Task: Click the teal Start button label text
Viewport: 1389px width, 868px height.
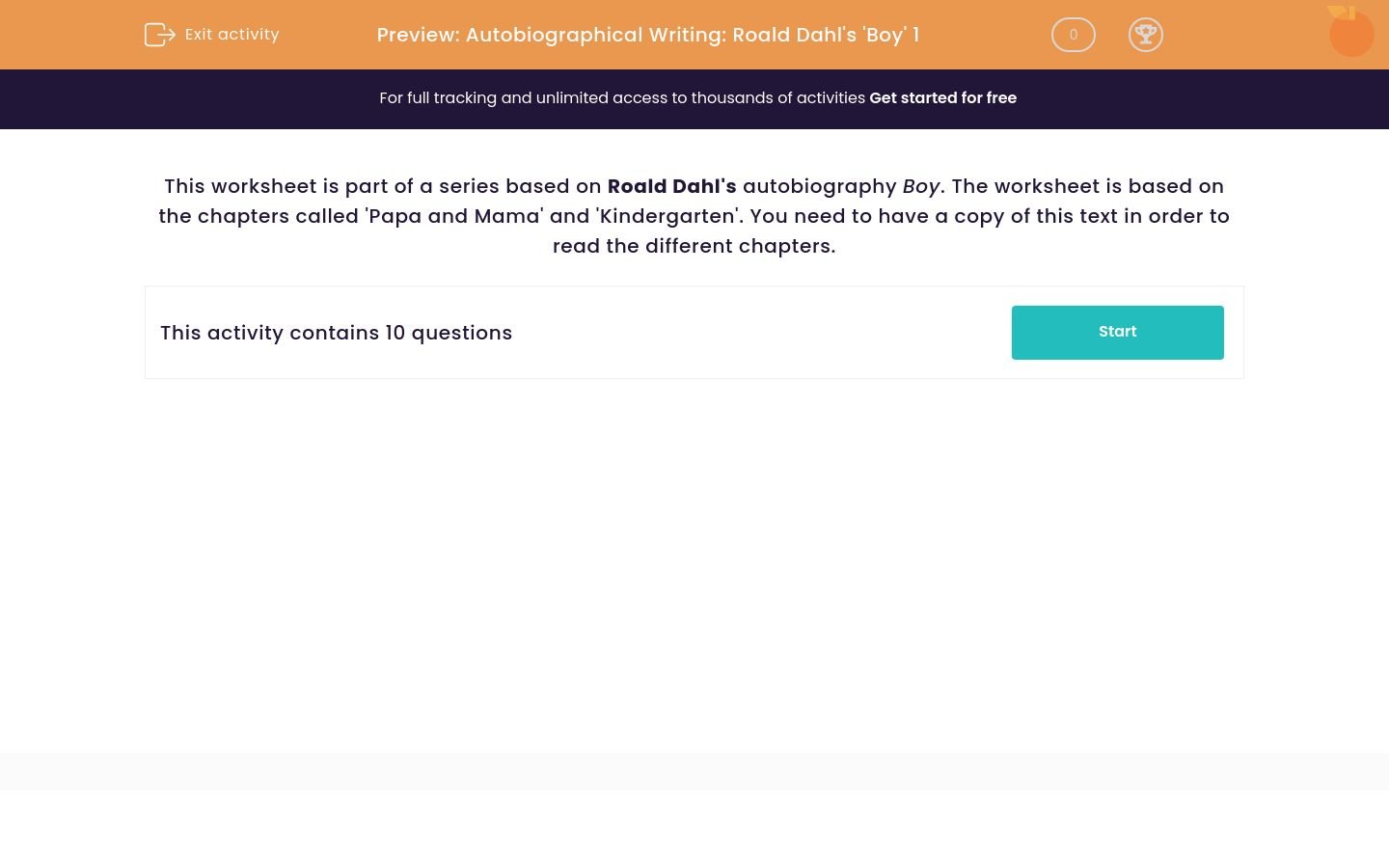Action: click(1117, 332)
